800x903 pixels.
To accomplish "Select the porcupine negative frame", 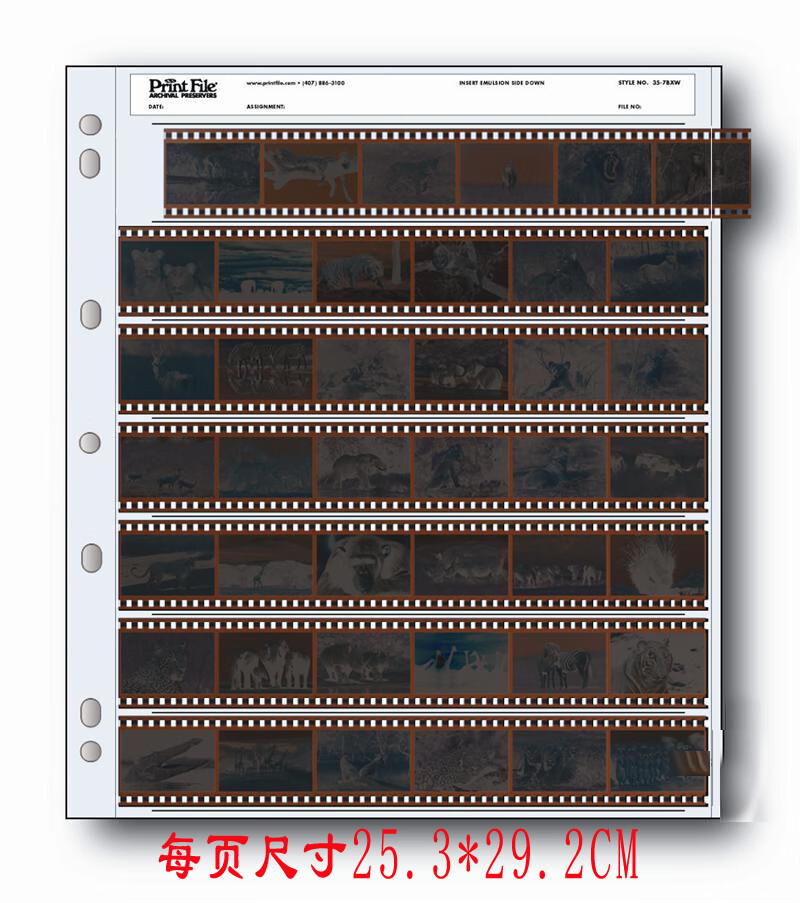I will tap(657, 565).
